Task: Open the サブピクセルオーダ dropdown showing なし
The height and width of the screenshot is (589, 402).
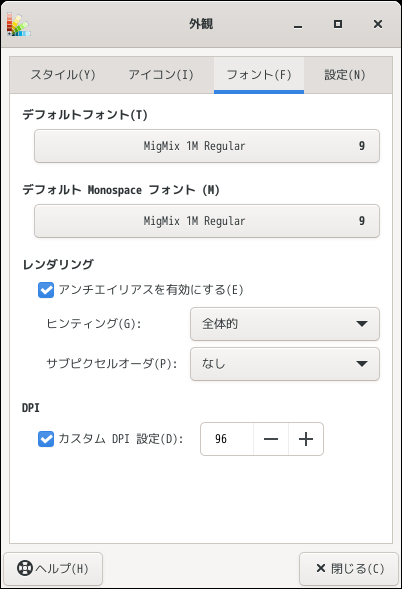Action: (285, 364)
